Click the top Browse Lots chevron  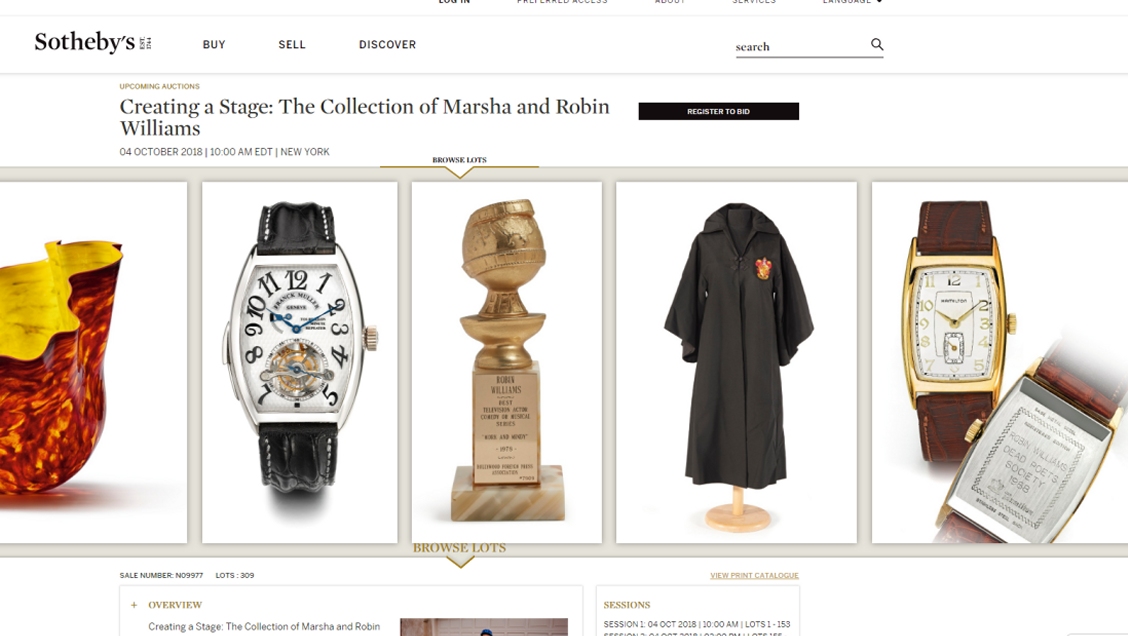pos(460,173)
